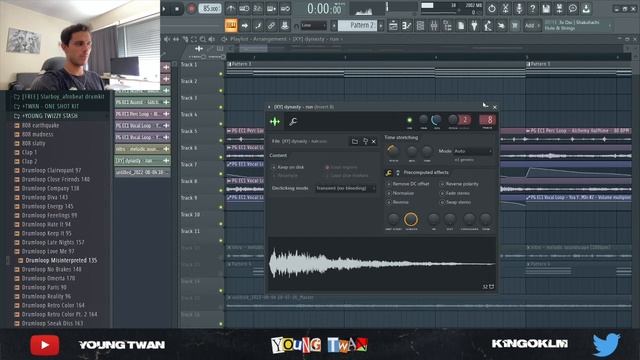
Task: Toggle Remove DC offset option
Action: [x=408, y=184]
